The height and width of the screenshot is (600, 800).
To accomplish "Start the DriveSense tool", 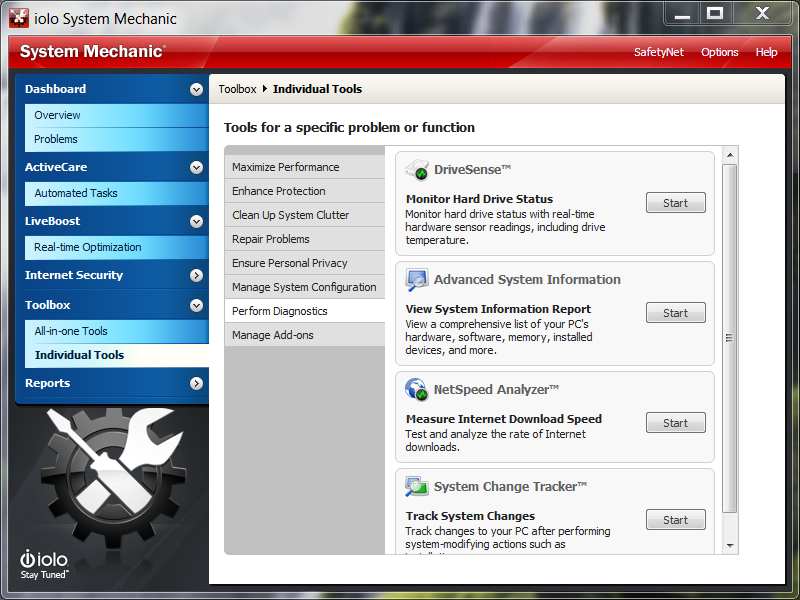I will 675,202.
